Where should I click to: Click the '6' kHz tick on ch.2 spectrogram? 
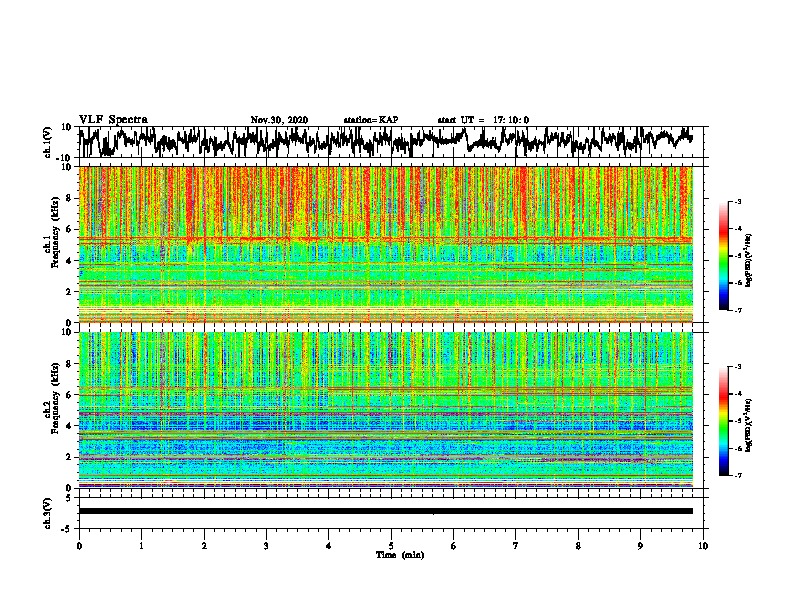69,395
